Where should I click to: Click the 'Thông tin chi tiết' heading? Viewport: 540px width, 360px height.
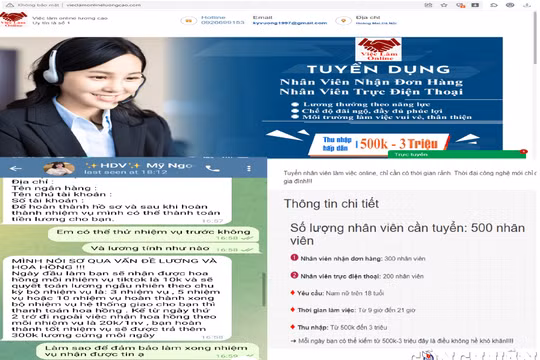[331, 204]
